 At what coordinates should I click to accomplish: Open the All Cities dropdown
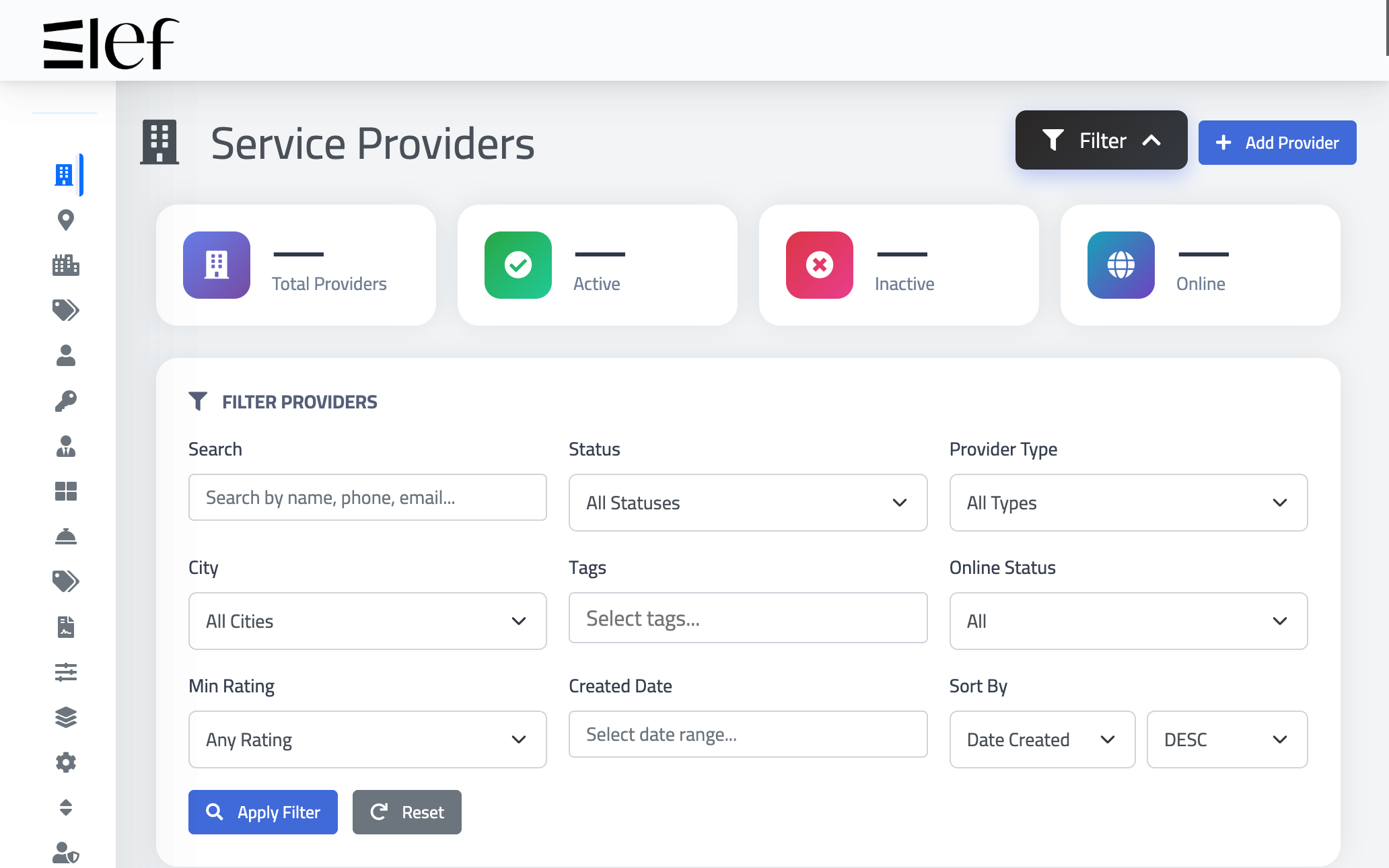pos(367,621)
